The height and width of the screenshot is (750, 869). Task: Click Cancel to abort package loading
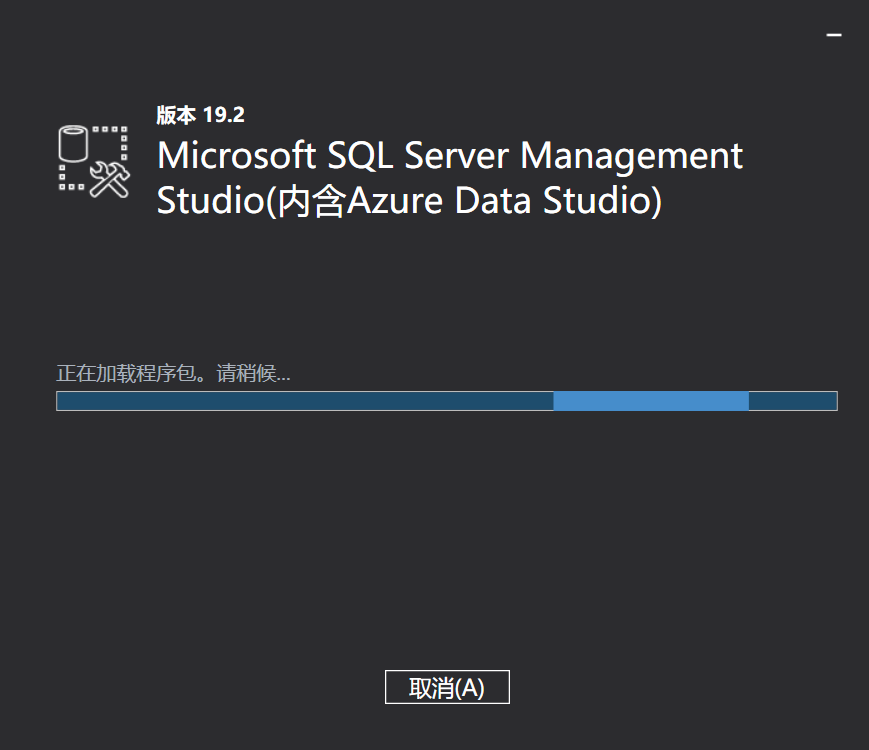pos(447,687)
